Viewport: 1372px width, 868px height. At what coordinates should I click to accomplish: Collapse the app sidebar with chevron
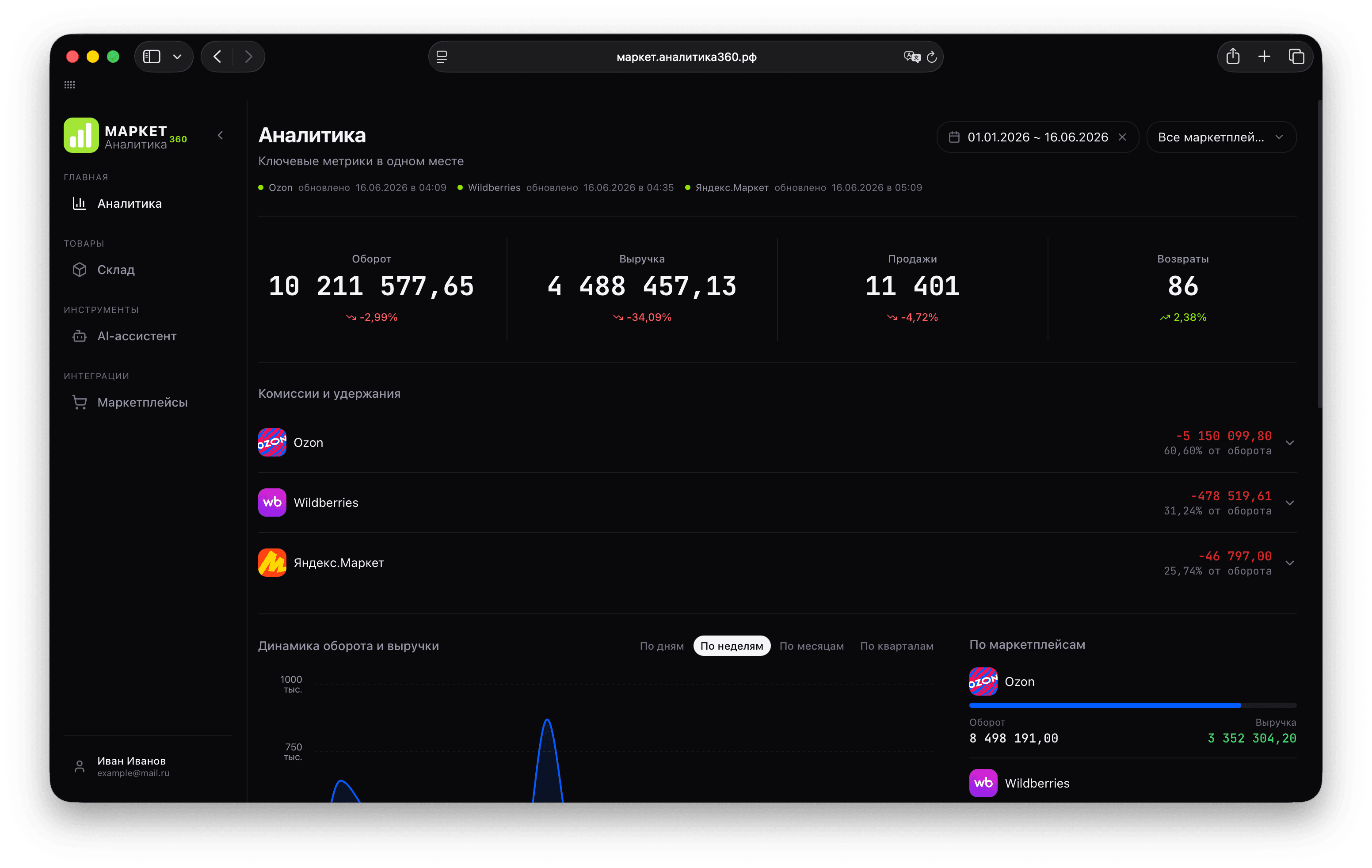pyautogui.click(x=221, y=136)
